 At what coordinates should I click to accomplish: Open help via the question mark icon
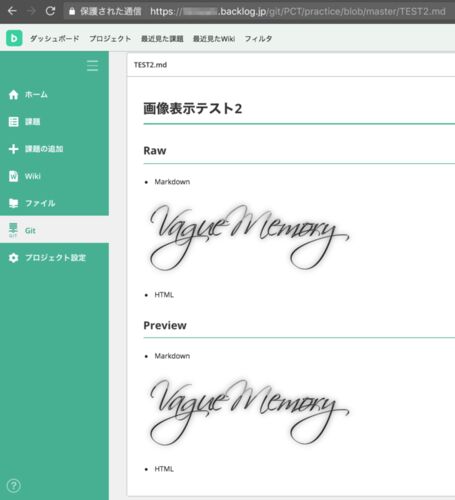14,486
